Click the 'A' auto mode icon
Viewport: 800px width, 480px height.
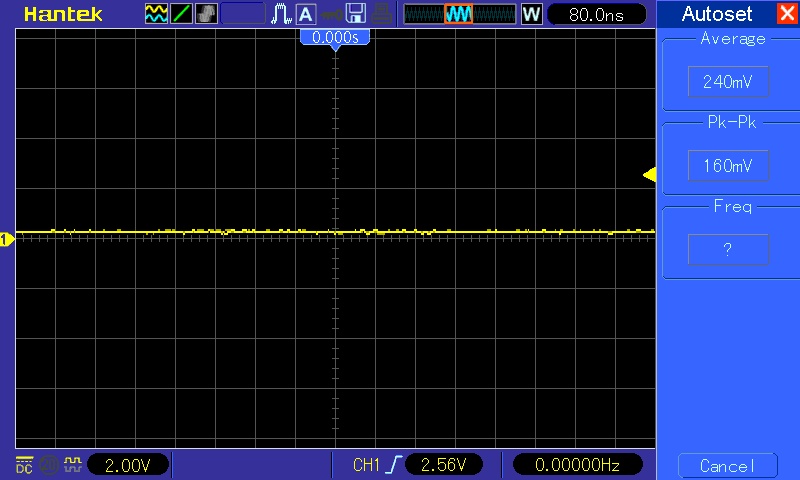(x=305, y=14)
